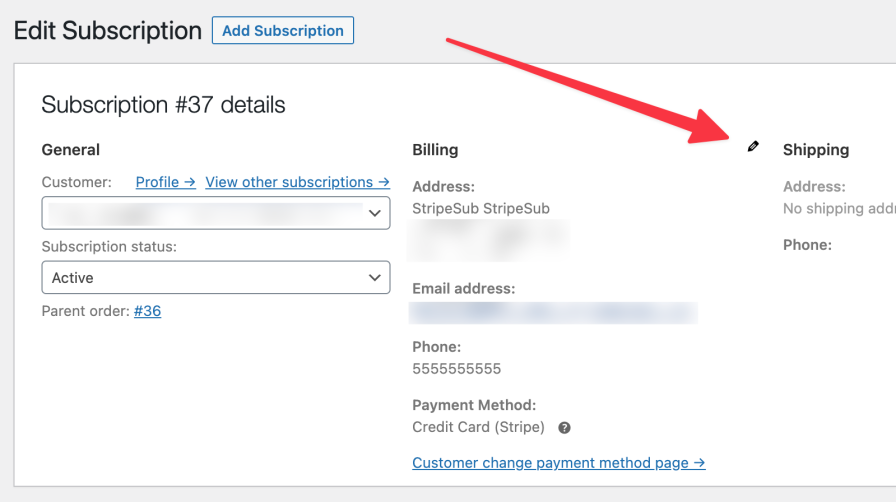Viewport: 896px width, 502px height.
Task: Select the StripeSub StripeSub billing name
Action: 481,209
